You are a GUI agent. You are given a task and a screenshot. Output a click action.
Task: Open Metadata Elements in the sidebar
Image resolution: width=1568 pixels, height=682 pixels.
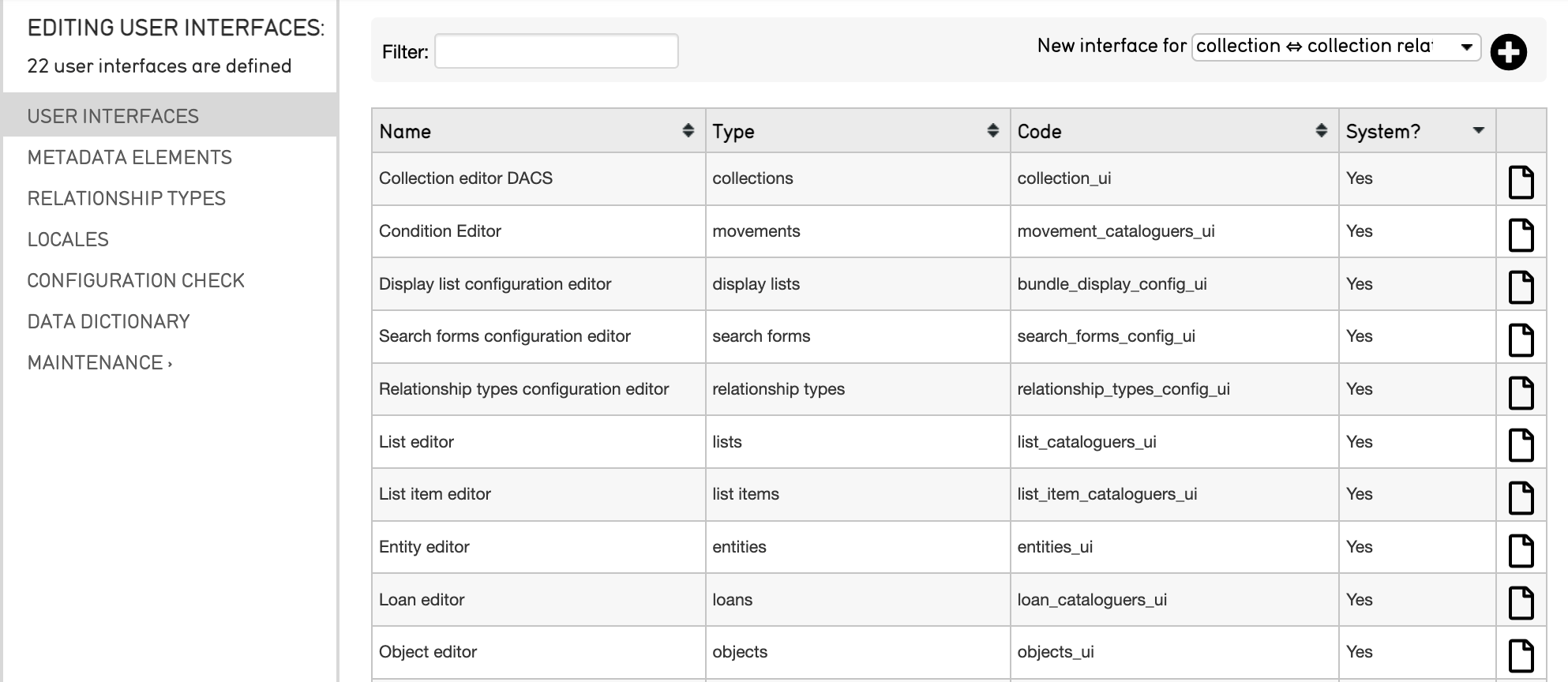pos(129,158)
